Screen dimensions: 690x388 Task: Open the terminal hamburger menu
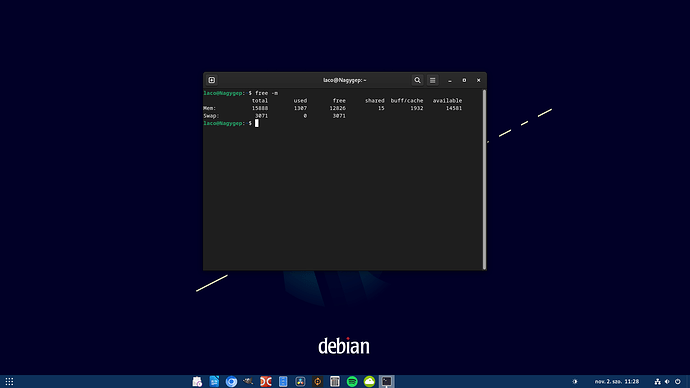click(433, 80)
